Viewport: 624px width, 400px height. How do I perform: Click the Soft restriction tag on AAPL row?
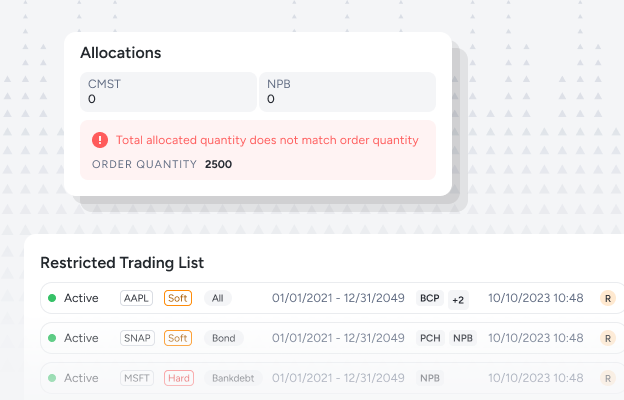178,298
